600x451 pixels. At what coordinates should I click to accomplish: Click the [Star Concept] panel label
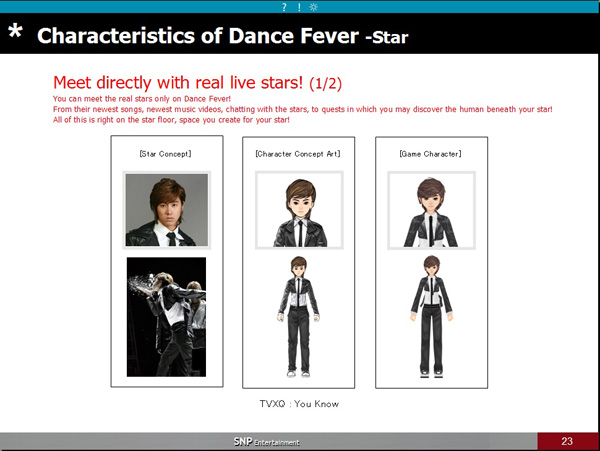pyautogui.click(x=166, y=153)
